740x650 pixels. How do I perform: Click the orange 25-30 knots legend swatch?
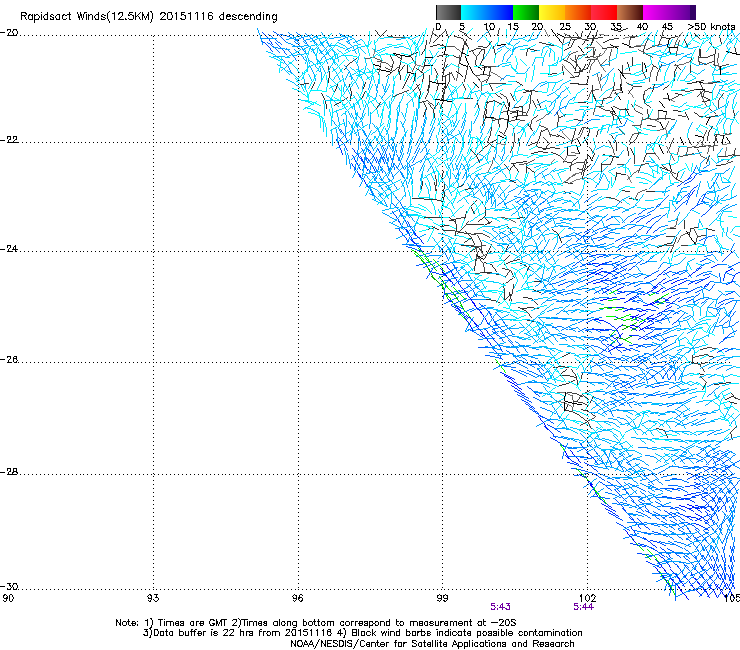pyautogui.click(x=578, y=12)
